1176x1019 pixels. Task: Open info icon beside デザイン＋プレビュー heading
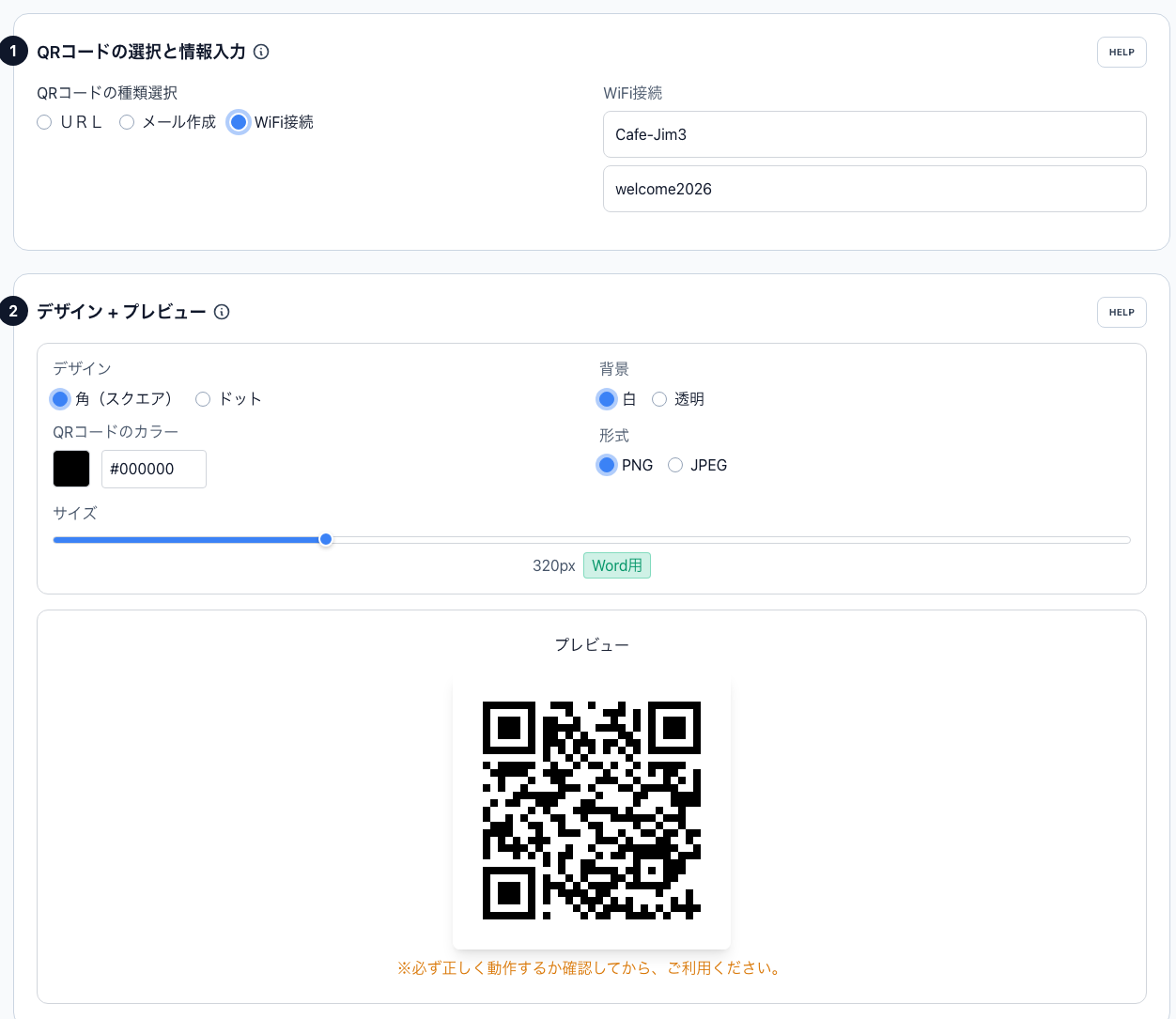pyautogui.click(x=222, y=312)
